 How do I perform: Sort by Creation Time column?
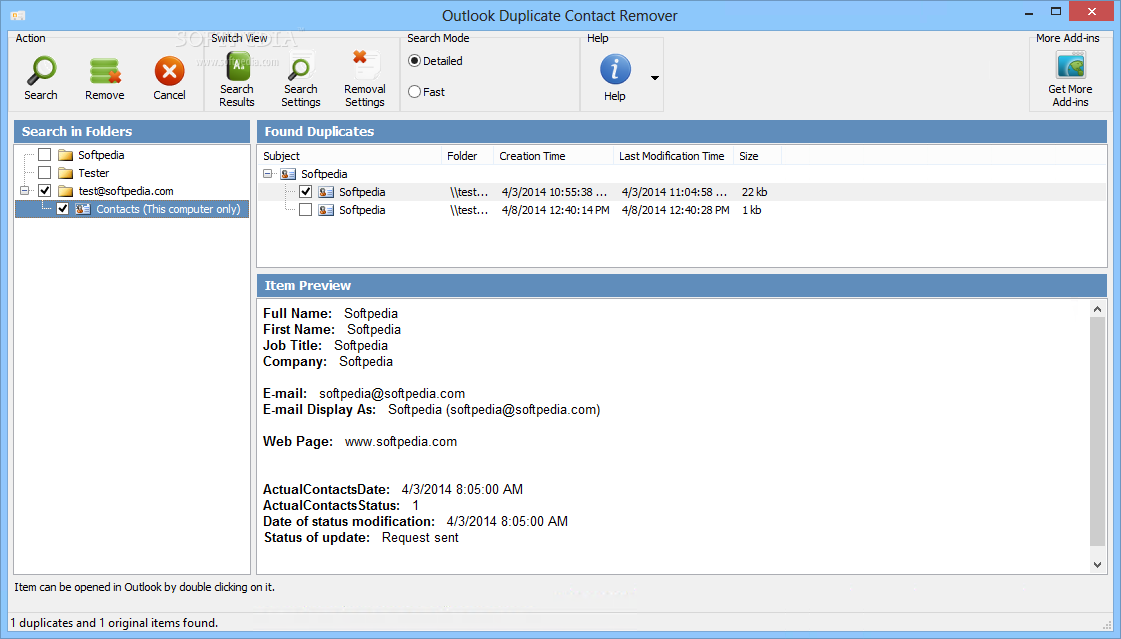tap(553, 156)
